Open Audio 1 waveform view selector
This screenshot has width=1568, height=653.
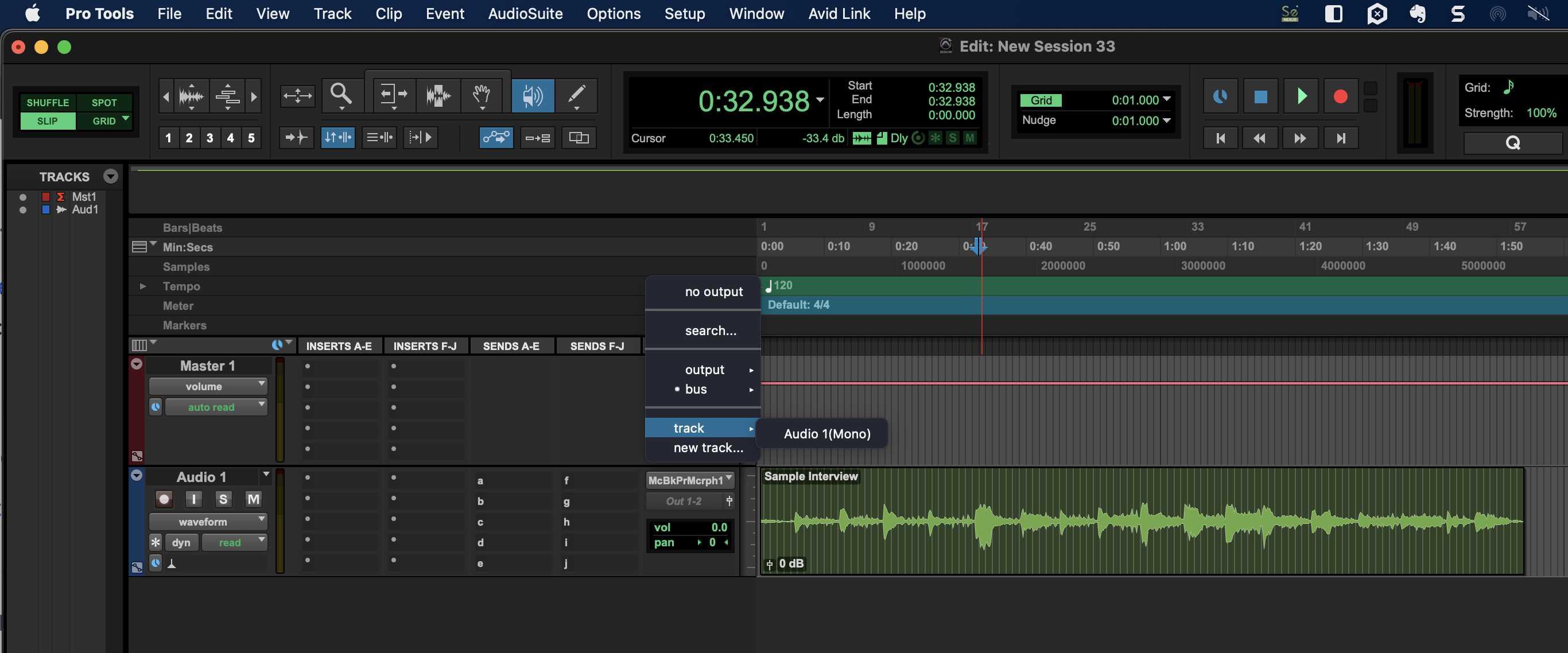[208, 522]
